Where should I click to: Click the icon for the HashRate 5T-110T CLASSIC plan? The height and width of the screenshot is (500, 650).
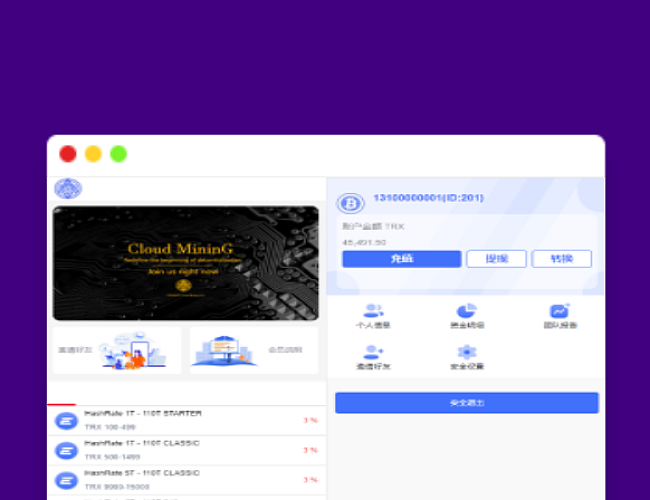(66, 479)
